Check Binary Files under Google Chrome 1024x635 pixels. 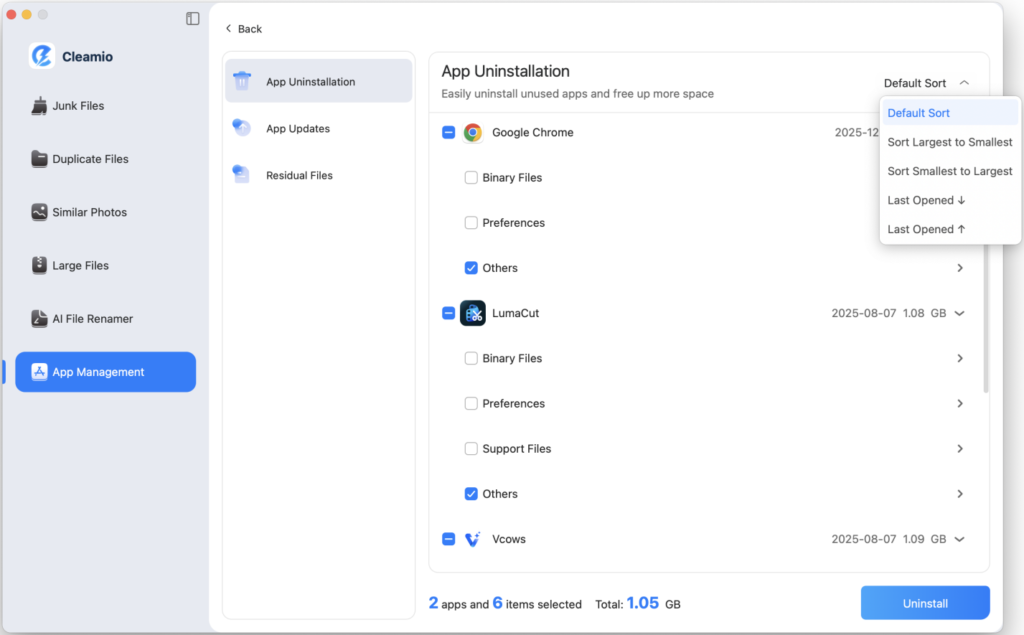[x=471, y=178]
